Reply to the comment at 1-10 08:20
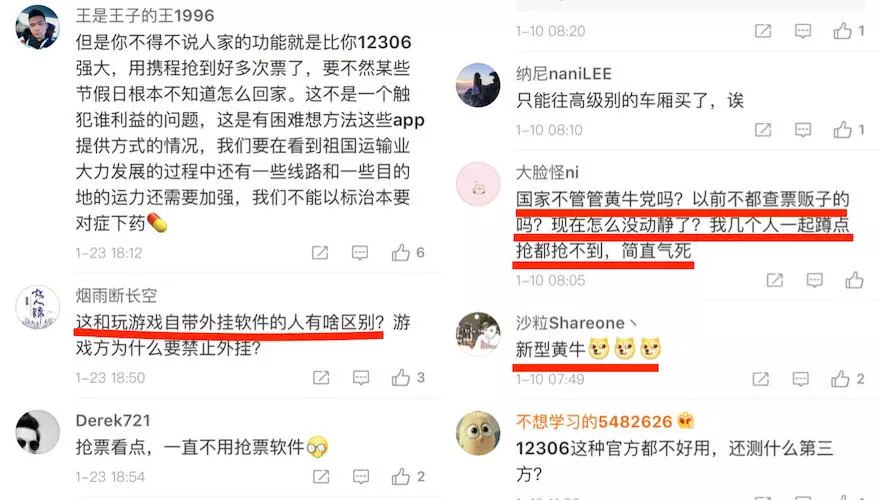 tap(803, 31)
